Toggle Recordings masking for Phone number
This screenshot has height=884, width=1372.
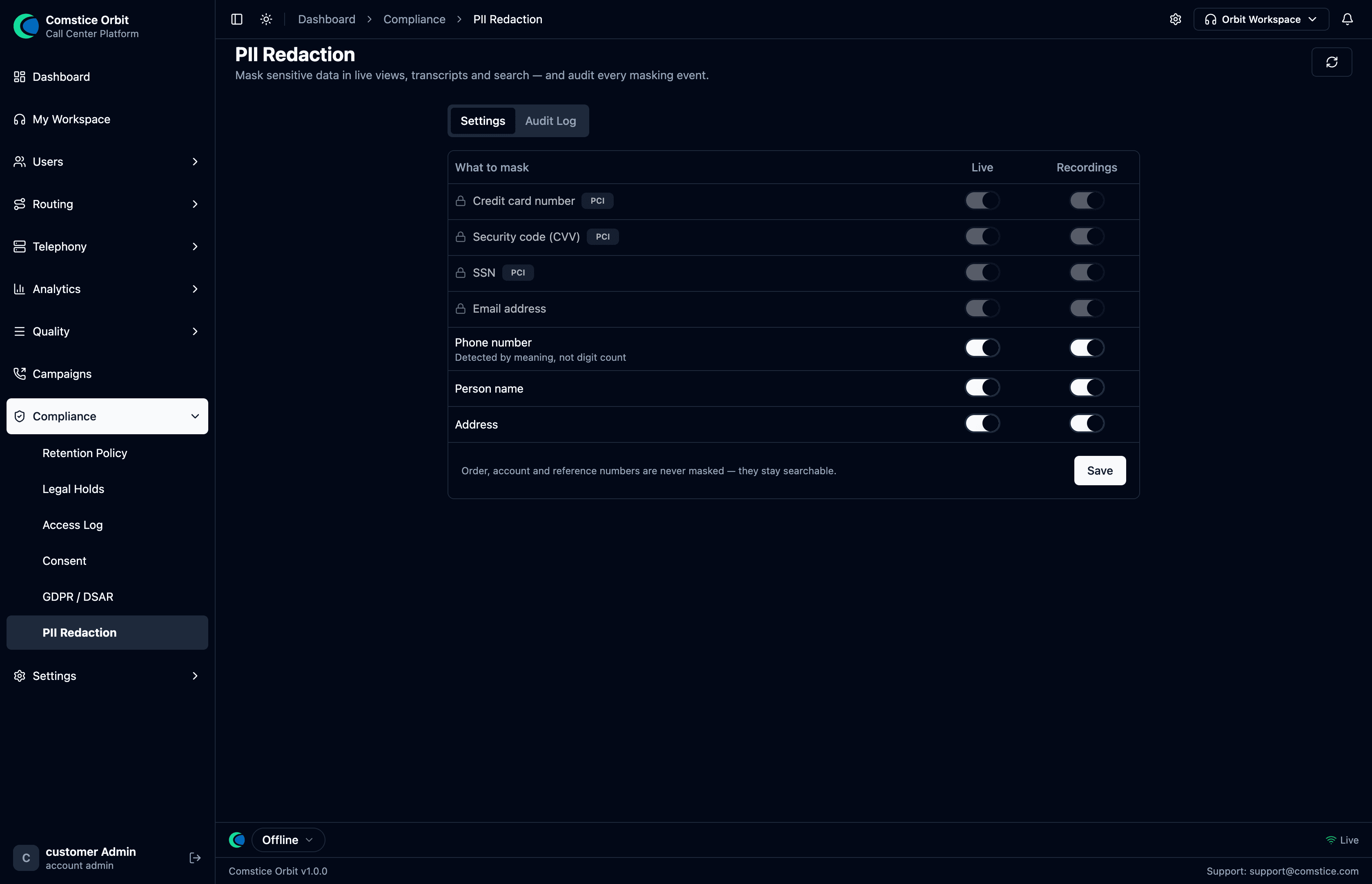point(1087,348)
